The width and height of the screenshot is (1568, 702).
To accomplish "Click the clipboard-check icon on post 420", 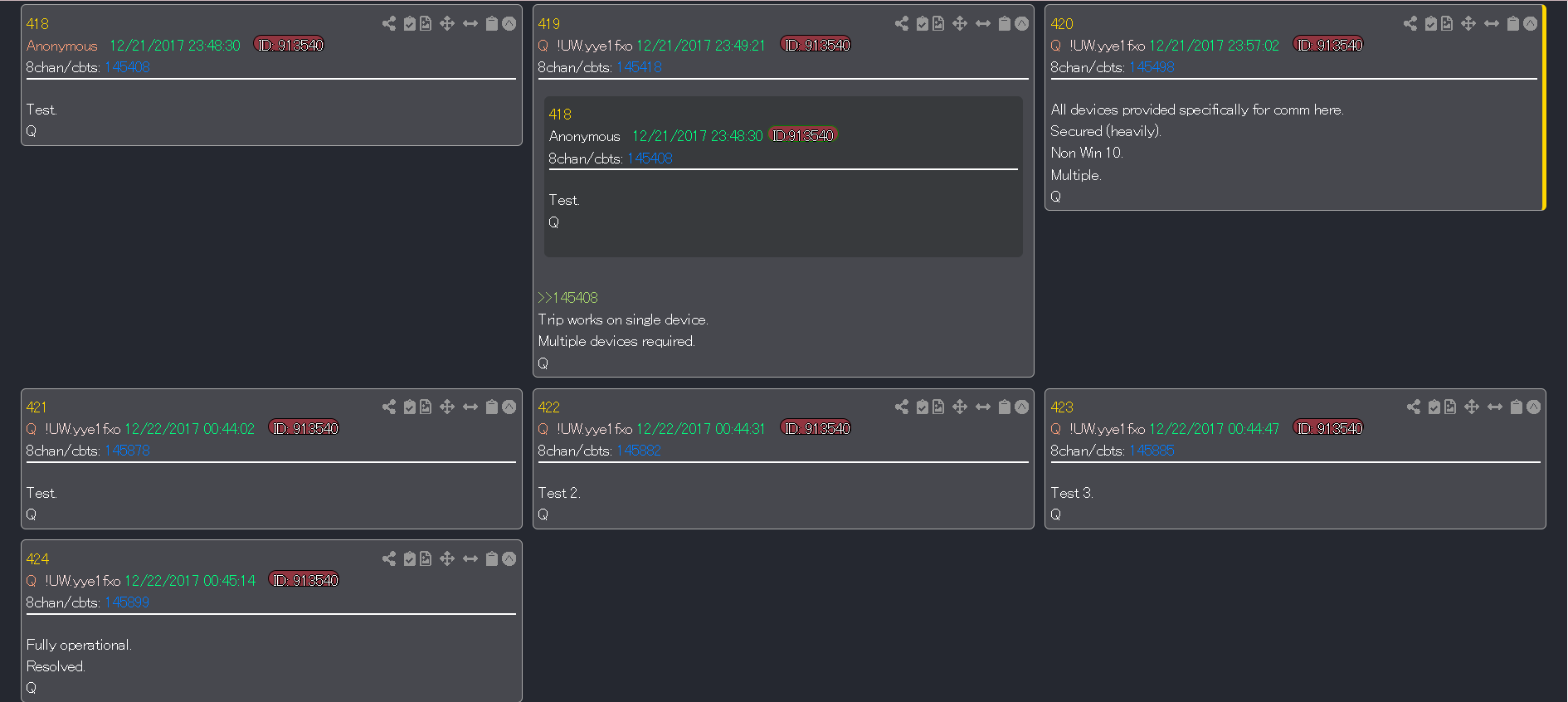I will tap(1431, 23).
